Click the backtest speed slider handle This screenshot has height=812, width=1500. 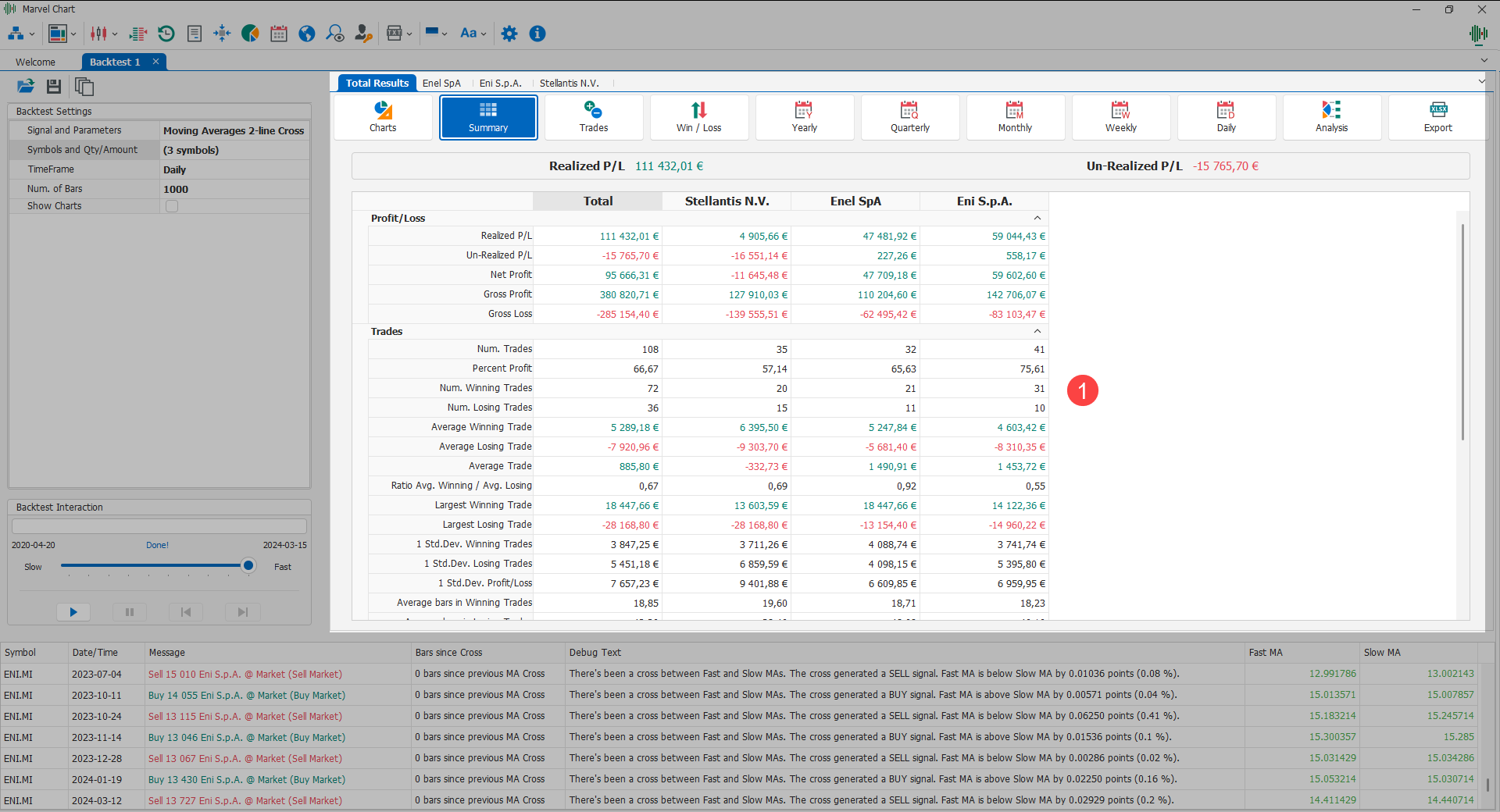[x=248, y=565]
